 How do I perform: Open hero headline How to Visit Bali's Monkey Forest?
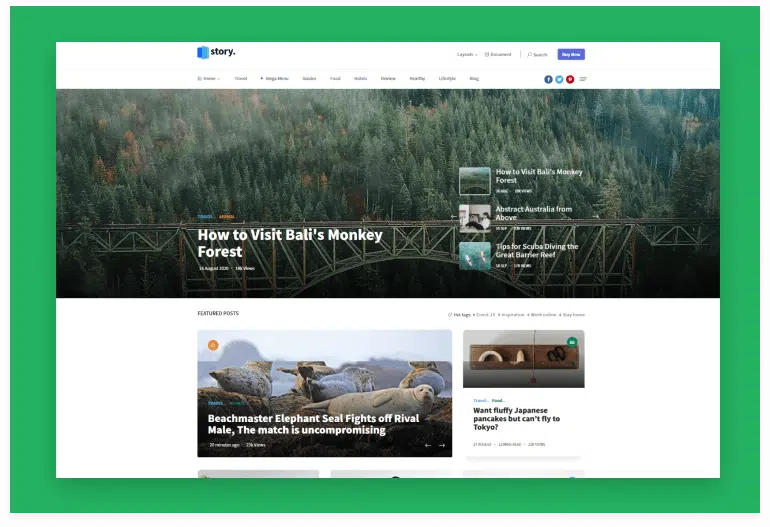[x=290, y=243]
